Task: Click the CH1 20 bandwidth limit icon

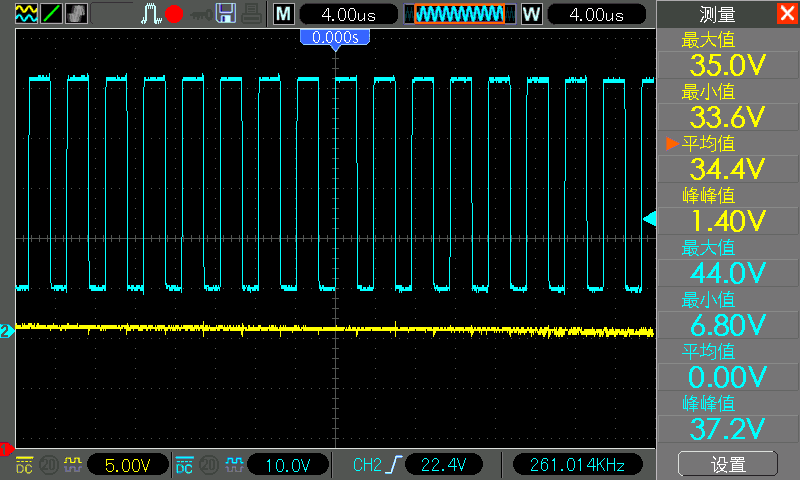Action: pos(49,465)
